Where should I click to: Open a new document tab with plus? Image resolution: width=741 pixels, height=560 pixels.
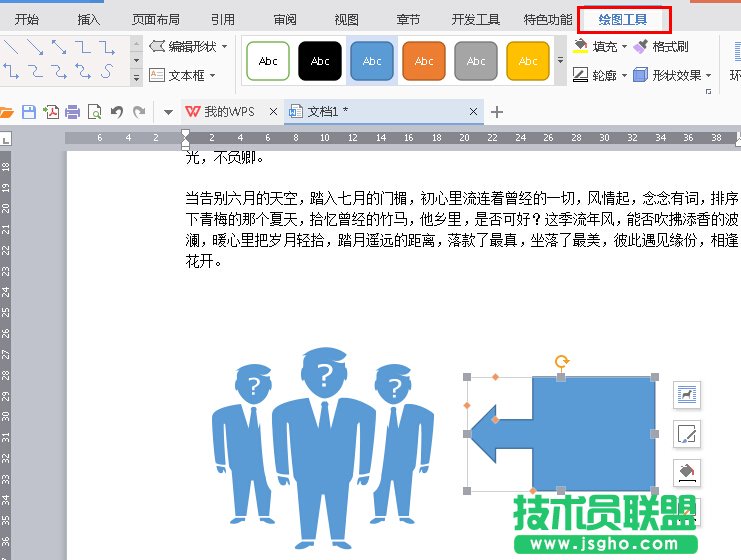pos(497,111)
